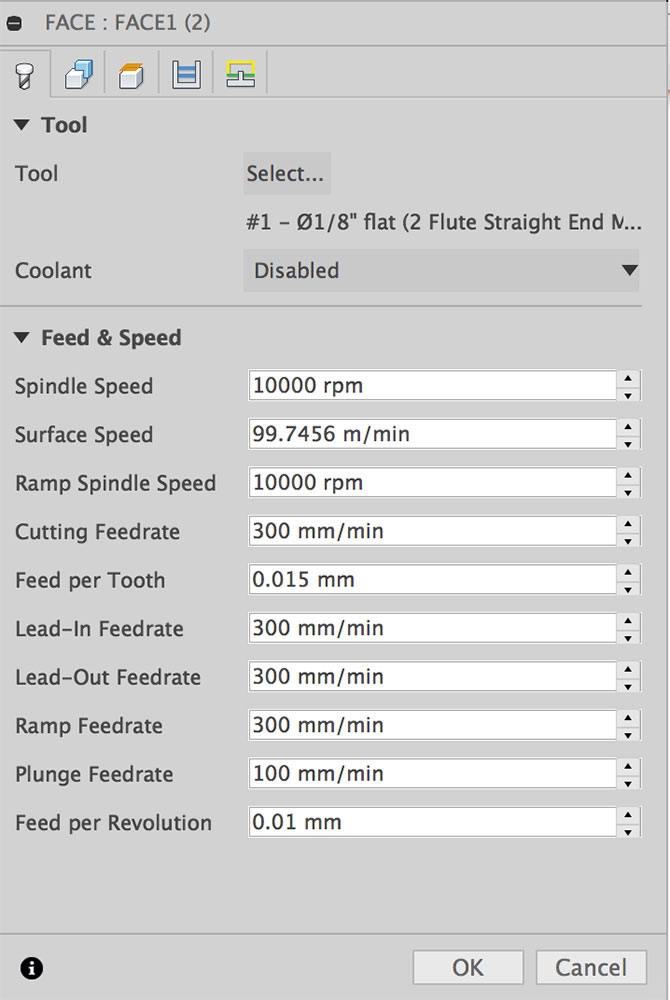The height and width of the screenshot is (1000, 670).
Task: Increase Spindle Speed with up arrow
Action: pos(627,378)
